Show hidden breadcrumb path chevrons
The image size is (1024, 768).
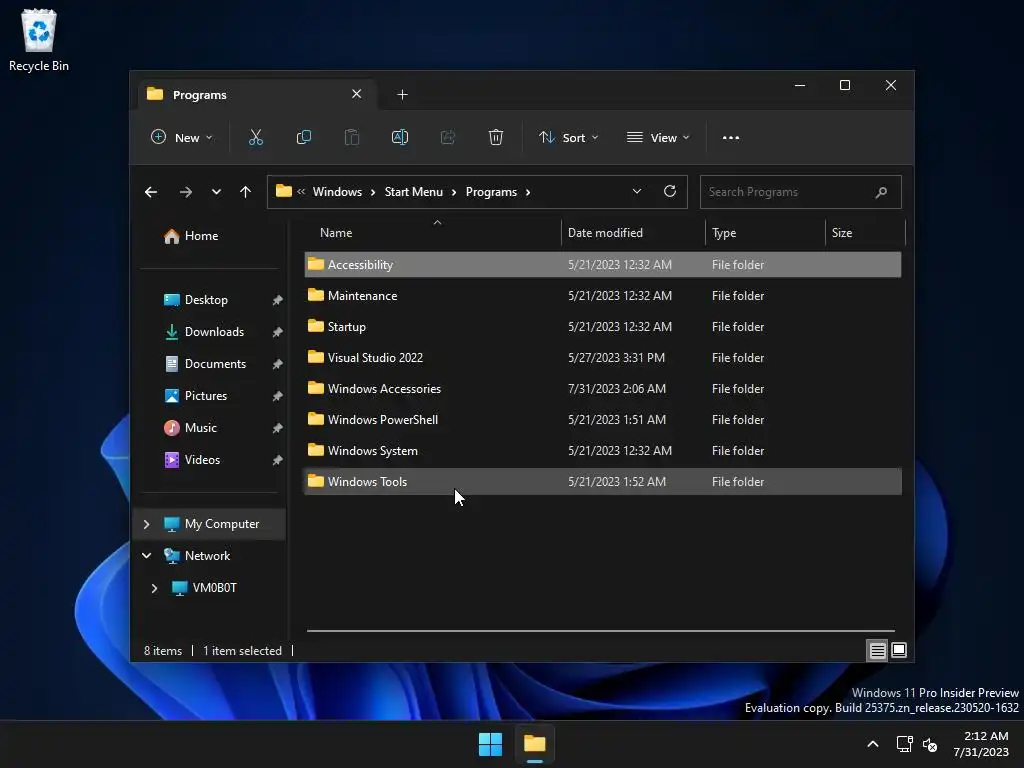(x=301, y=192)
